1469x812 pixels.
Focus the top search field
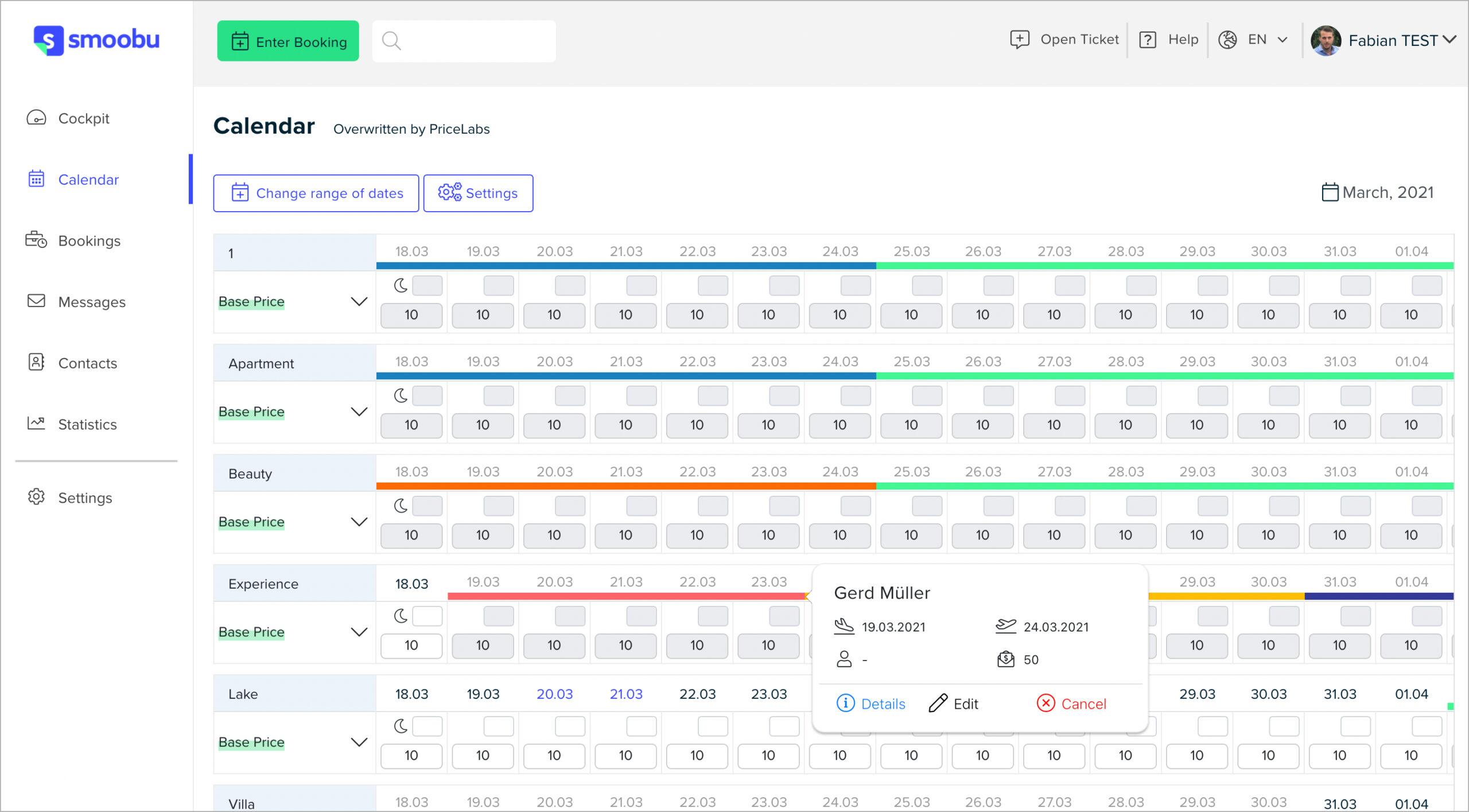(464, 41)
